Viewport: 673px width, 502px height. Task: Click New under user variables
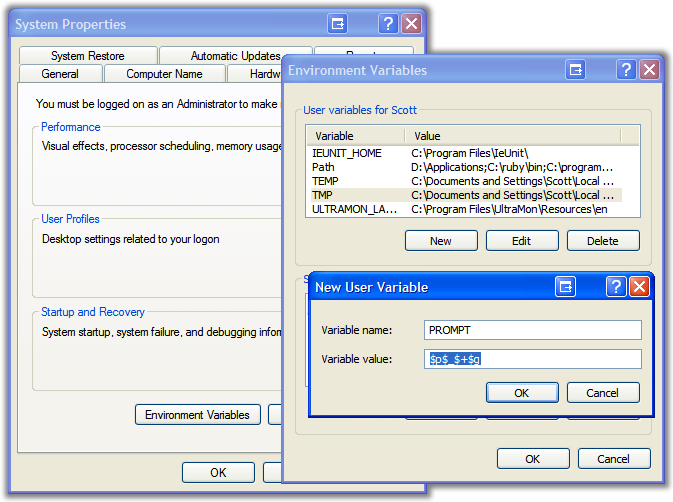(441, 241)
